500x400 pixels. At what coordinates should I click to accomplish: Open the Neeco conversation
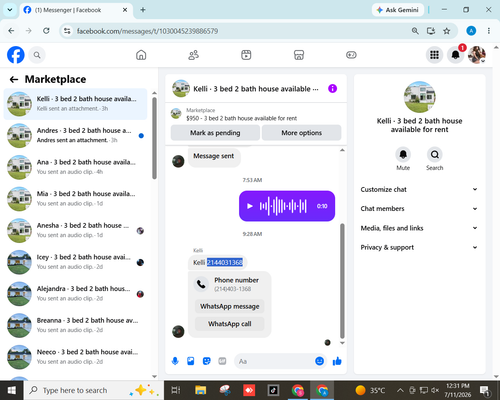[x=75, y=357]
